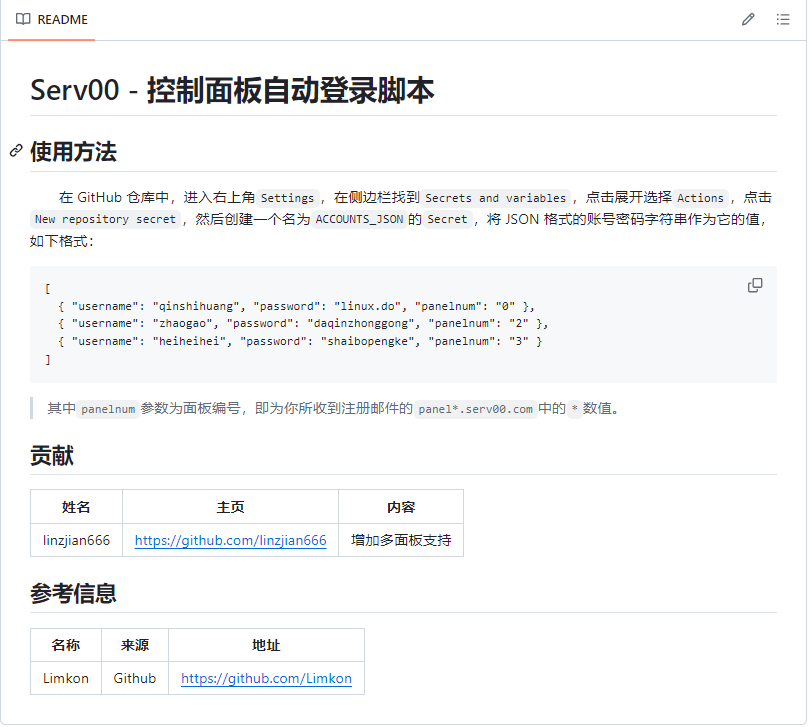Click the Secrets and variables code text

click(496, 198)
